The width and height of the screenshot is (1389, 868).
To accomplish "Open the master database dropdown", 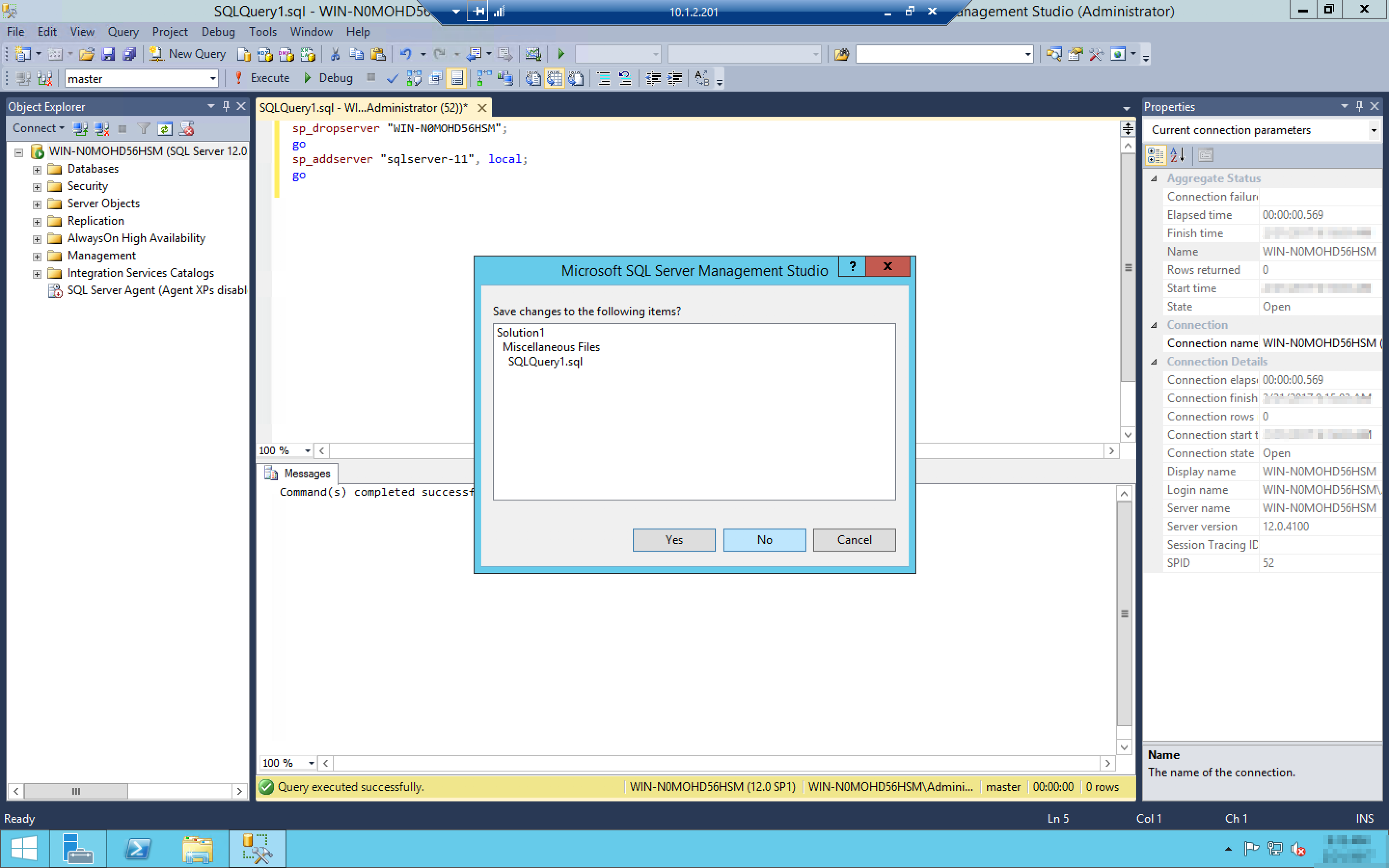I will pyautogui.click(x=213, y=79).
